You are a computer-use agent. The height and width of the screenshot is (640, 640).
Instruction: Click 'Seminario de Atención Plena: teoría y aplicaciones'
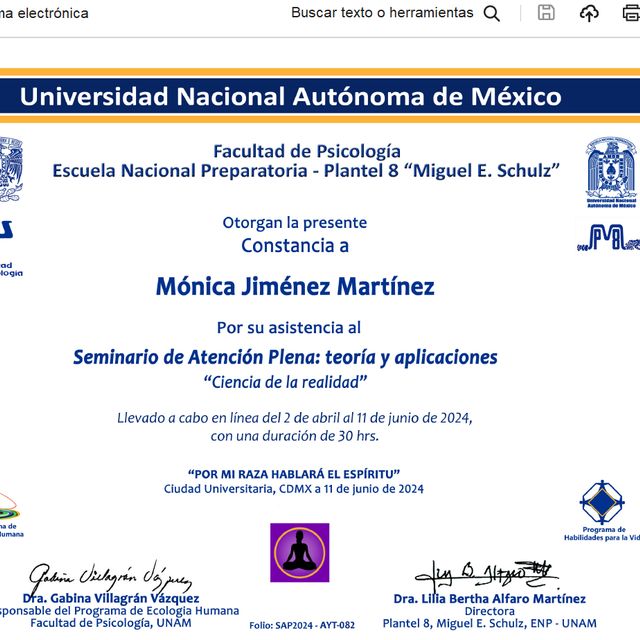click(285, 357)
